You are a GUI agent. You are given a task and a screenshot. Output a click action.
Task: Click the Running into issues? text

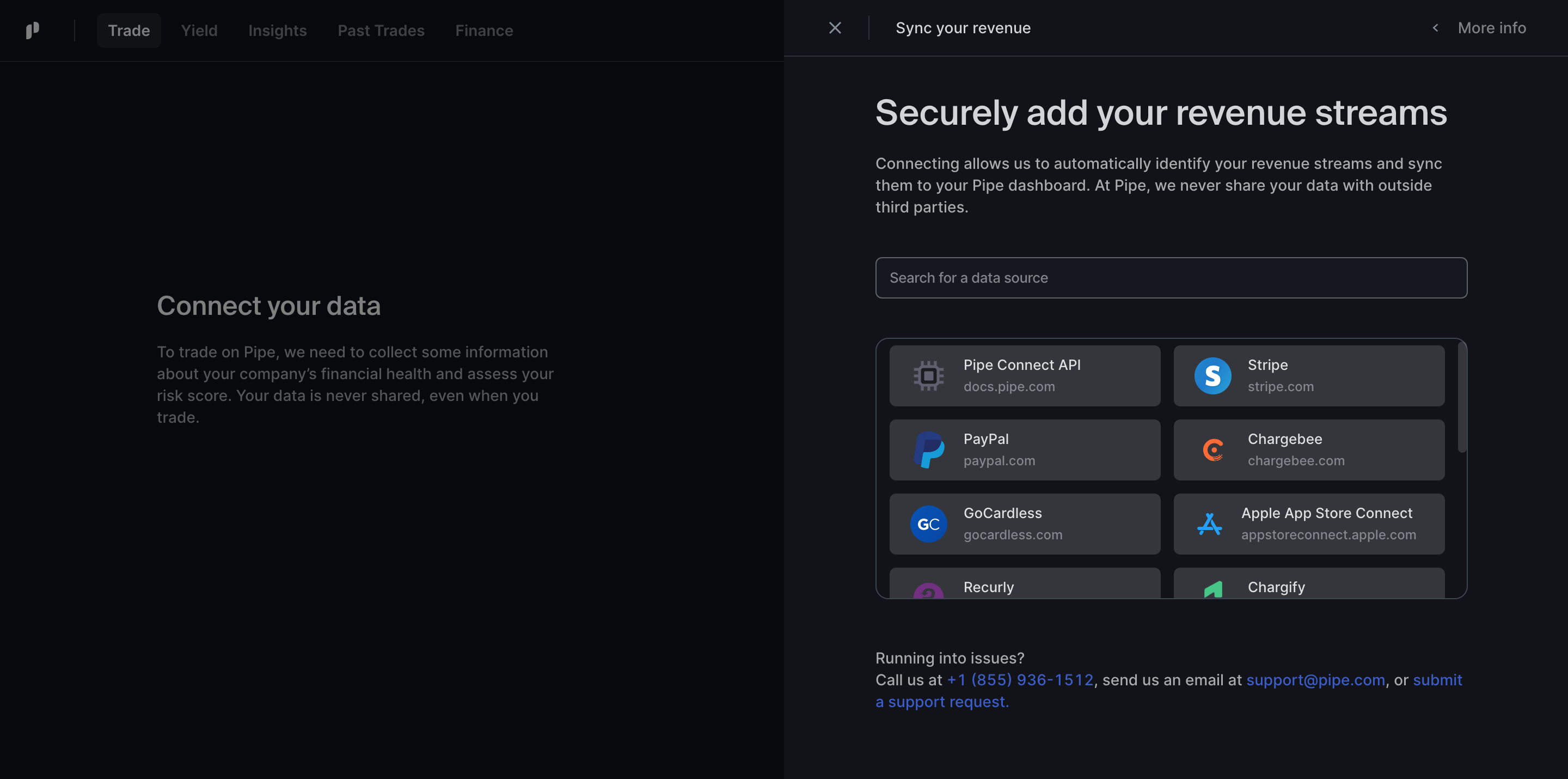[x=950, y=659]
